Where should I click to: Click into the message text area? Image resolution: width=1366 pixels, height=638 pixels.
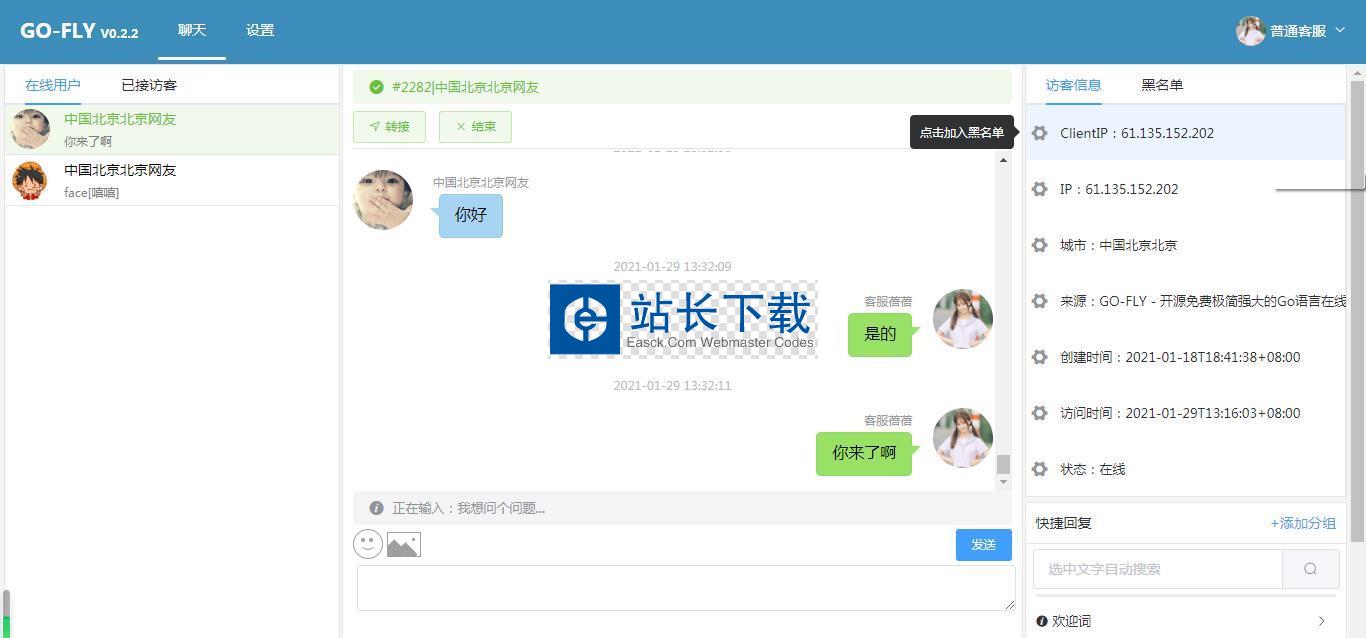coord(686,587)
